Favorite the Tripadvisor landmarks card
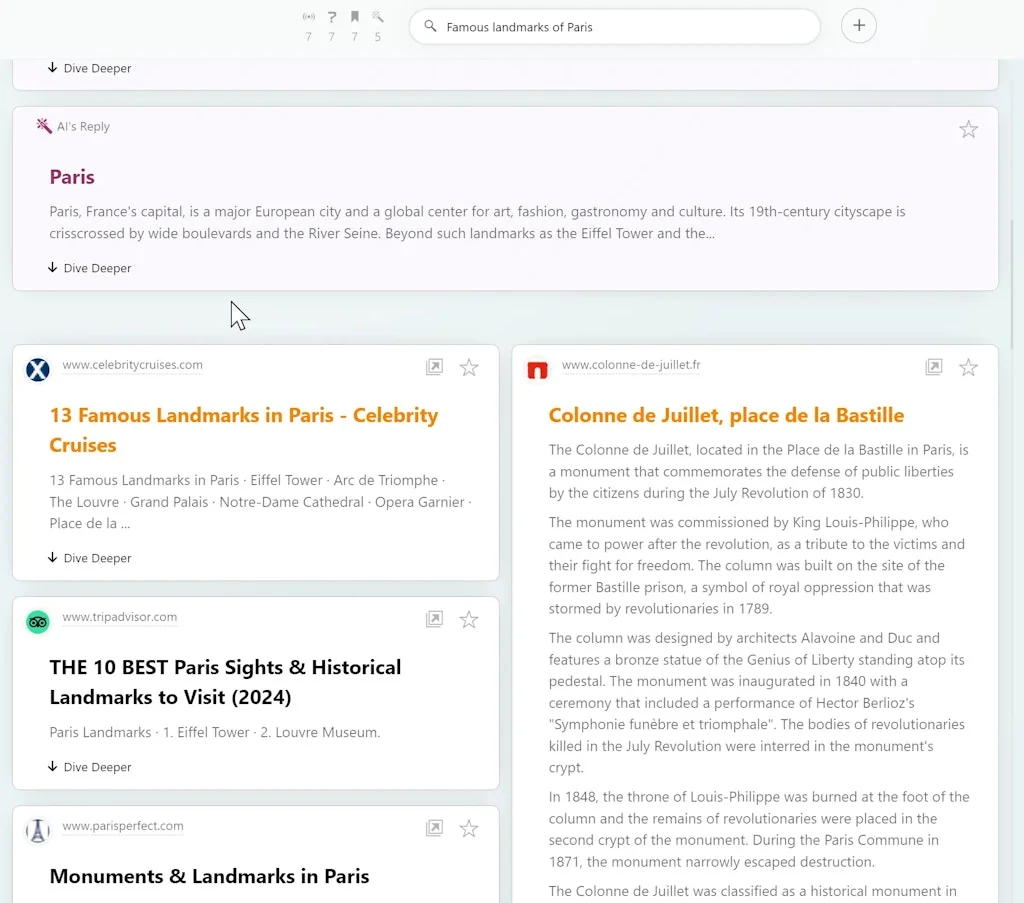This screenshot has width=1024, height=903. (469, 619)
